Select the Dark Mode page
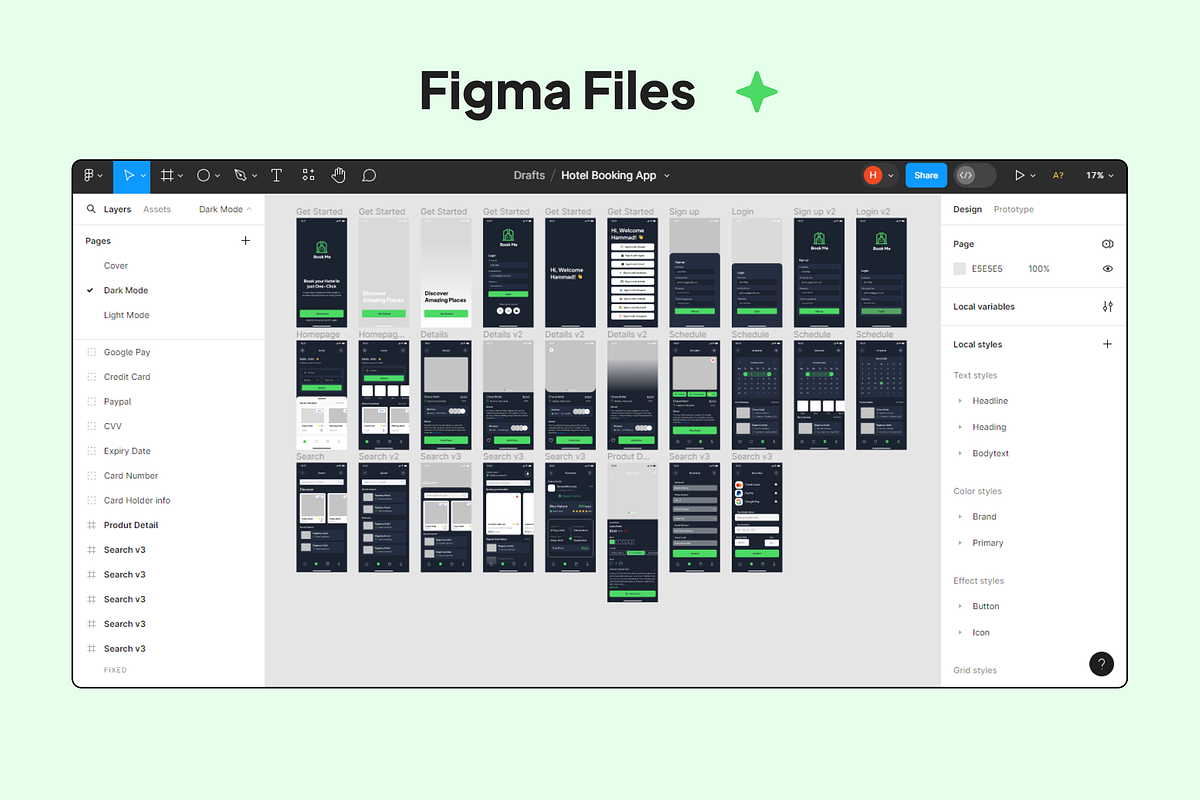The width and height of the screenshot is (1200, 800). click(x=126, y=290)
